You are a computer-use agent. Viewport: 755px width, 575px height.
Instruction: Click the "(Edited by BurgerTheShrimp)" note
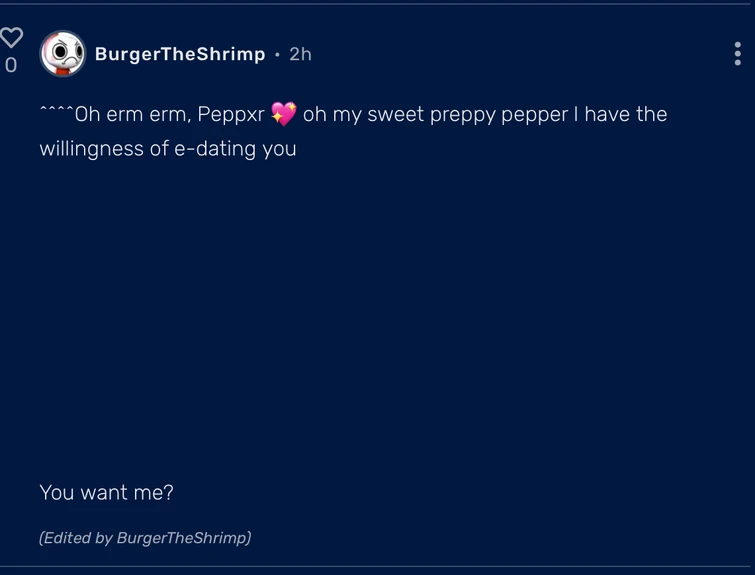point(145,538)
